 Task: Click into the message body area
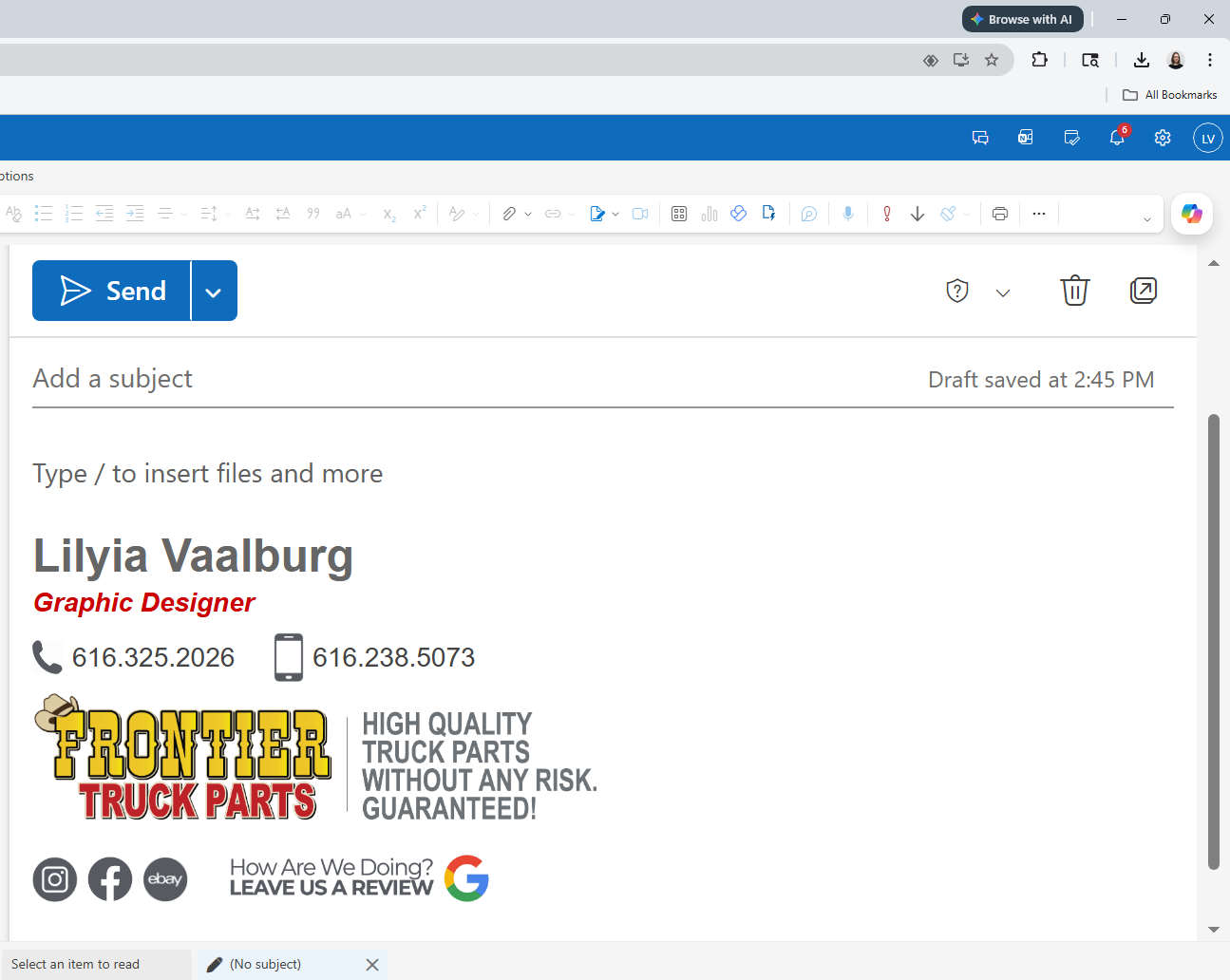pyautogui.click(x=603, y=473)
